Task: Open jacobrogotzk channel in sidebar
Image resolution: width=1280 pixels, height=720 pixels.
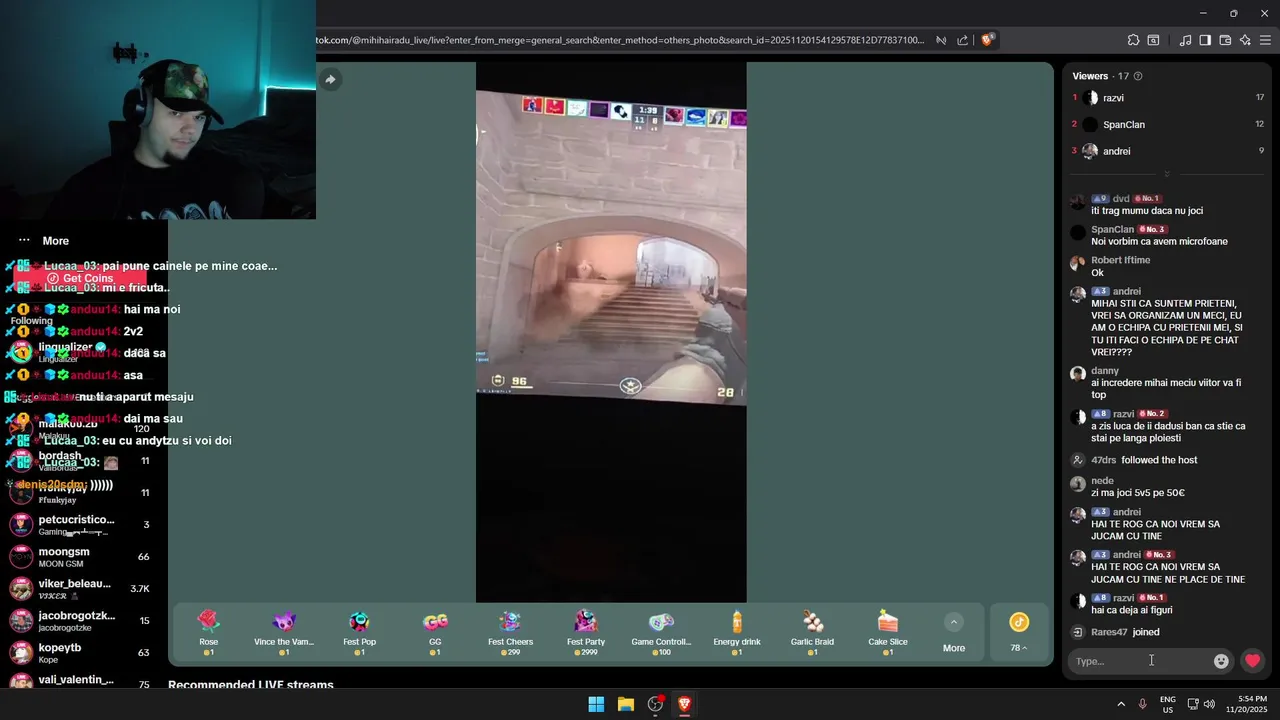Action: 78,621
